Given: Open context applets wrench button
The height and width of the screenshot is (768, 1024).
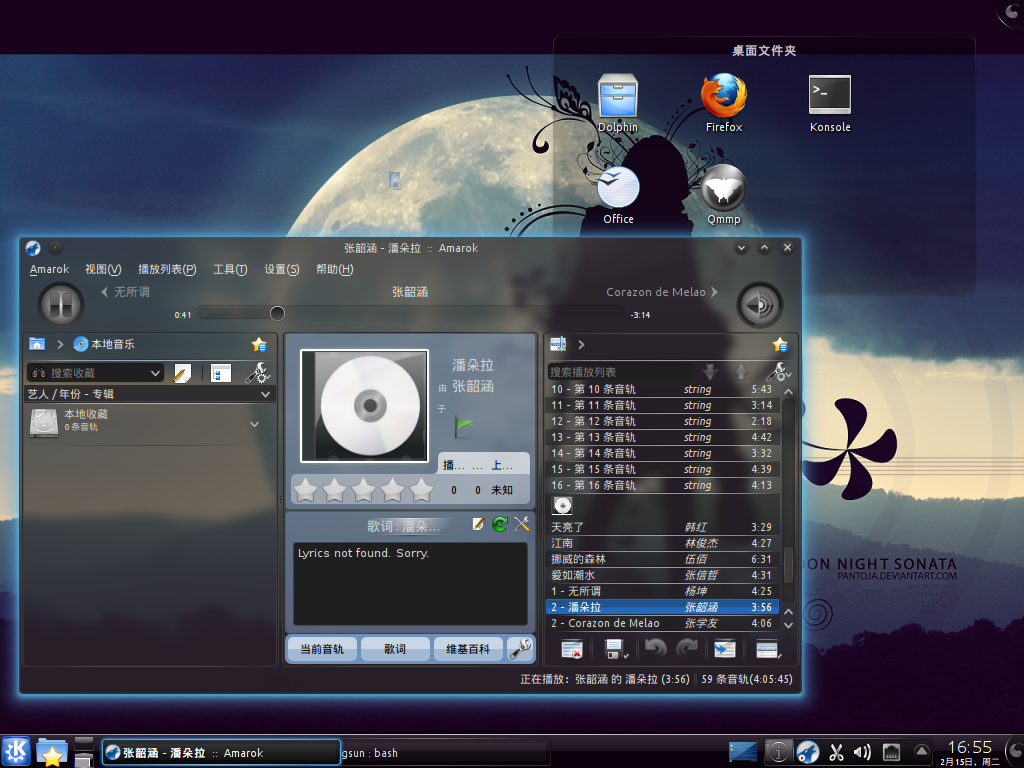Looking at the screenshot, I should [x=520, y=648].
